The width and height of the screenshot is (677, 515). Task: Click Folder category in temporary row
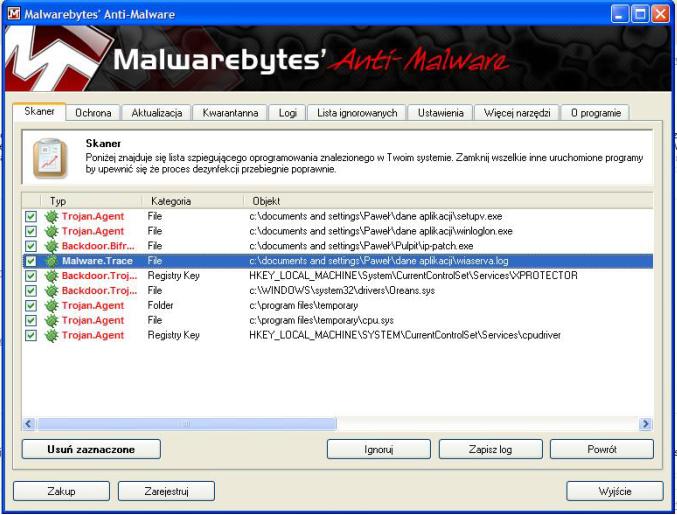(160, 306)
